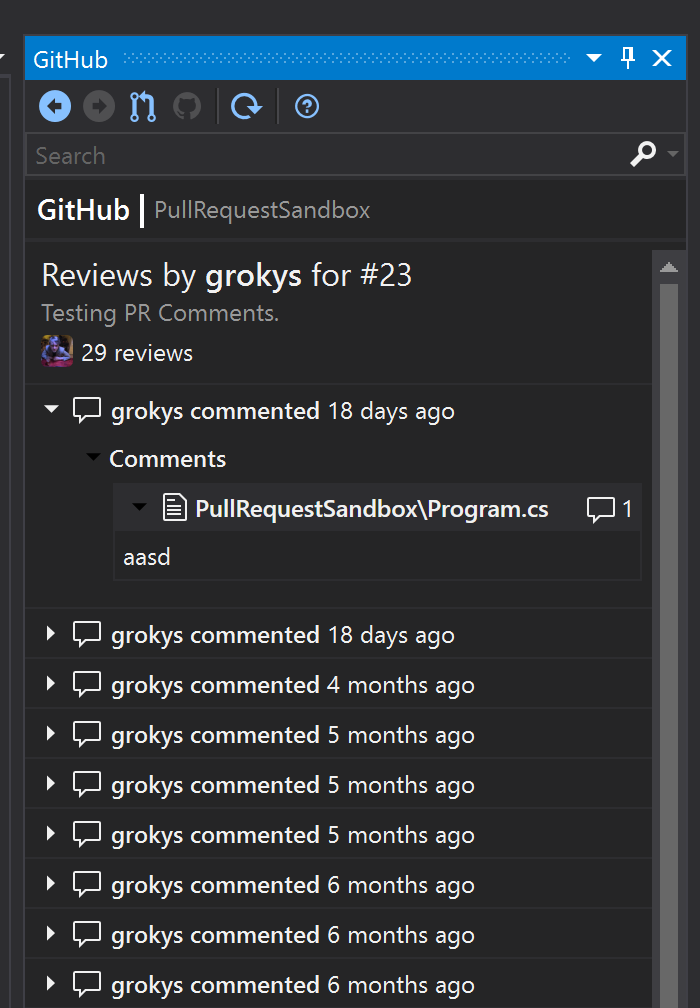Click the speech bubble icon of expanded first review
Screen dimensions: 700x1008
point(87,411)
